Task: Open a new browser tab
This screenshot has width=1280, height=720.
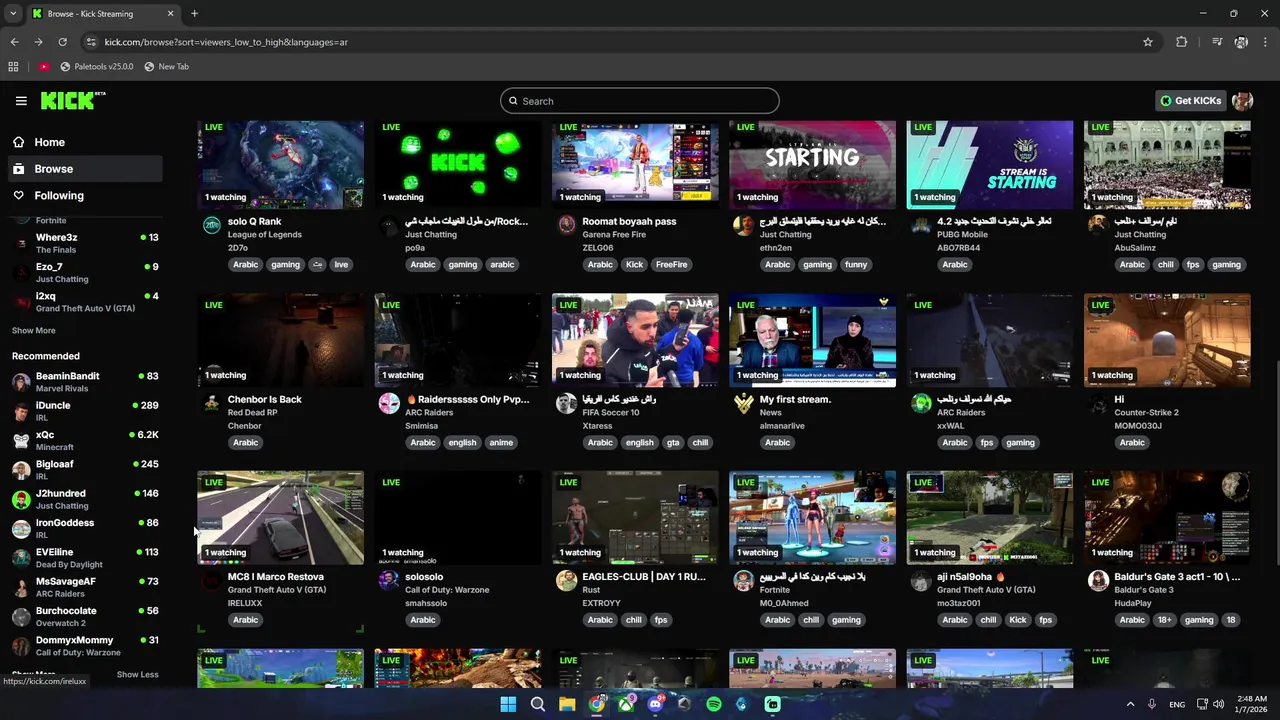Action: point(194,14)
